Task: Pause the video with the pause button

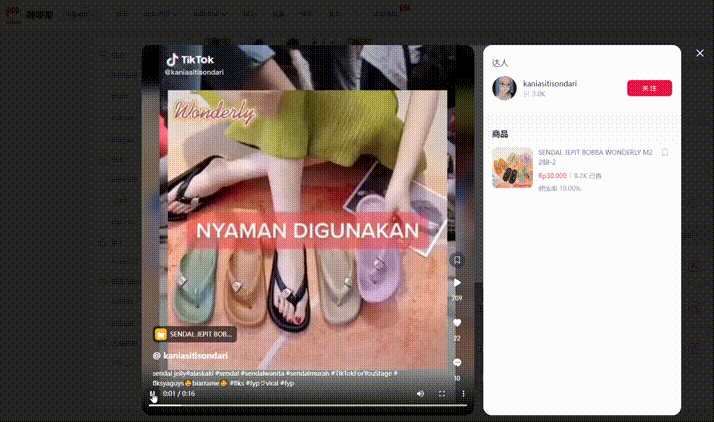Action: (153, 394)
